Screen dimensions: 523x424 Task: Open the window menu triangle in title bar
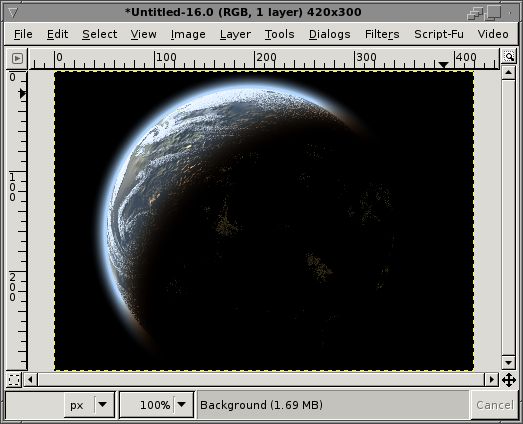(x=13, y=13)
